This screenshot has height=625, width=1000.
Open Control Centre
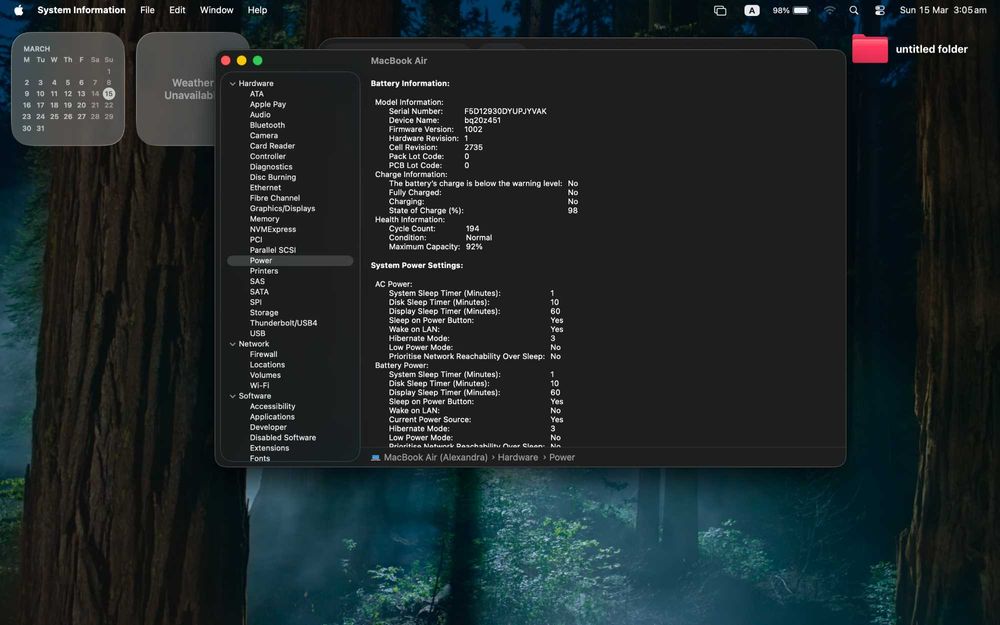point(880,10)
